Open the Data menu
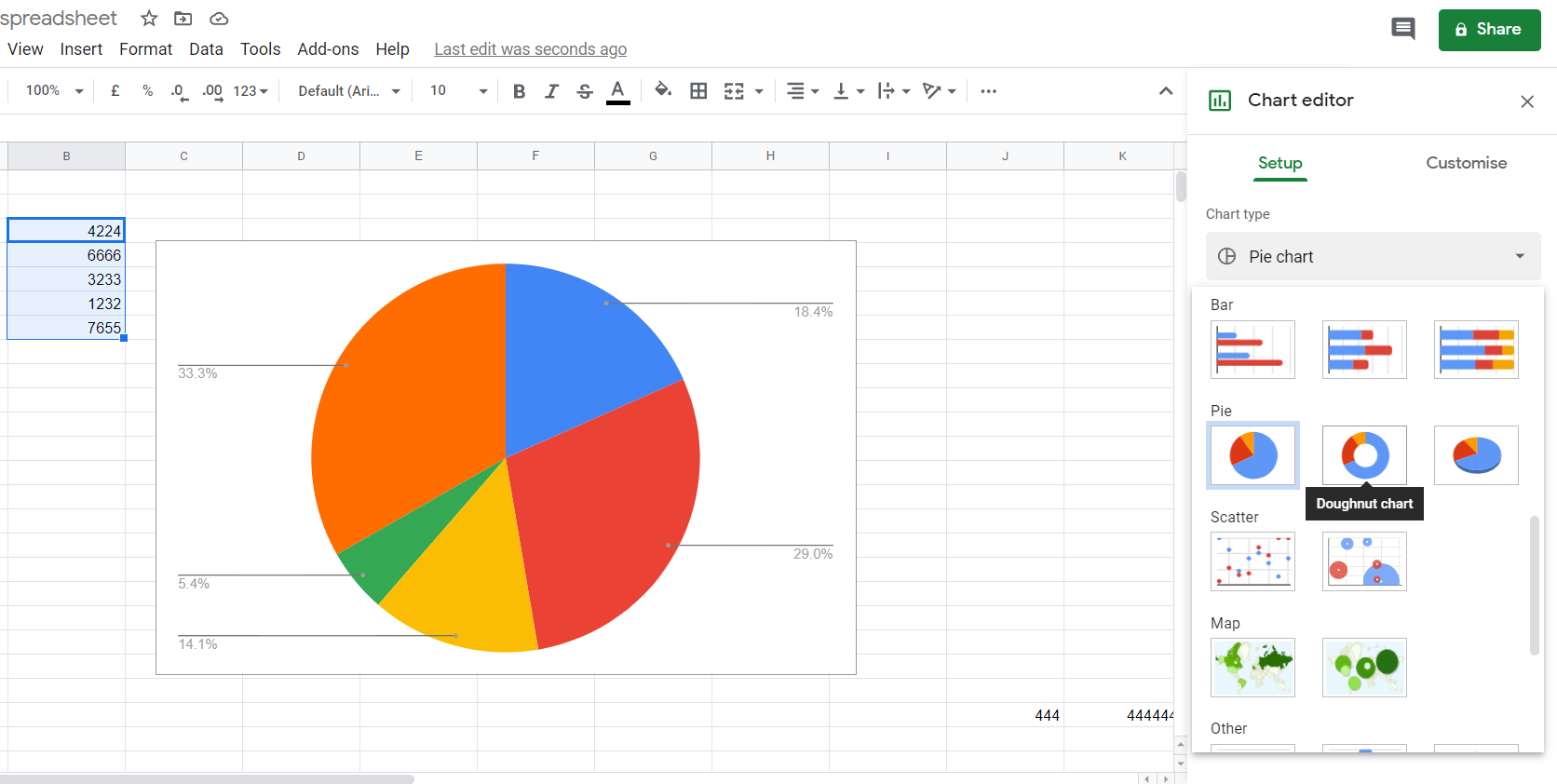 click(x=206, y=49)
